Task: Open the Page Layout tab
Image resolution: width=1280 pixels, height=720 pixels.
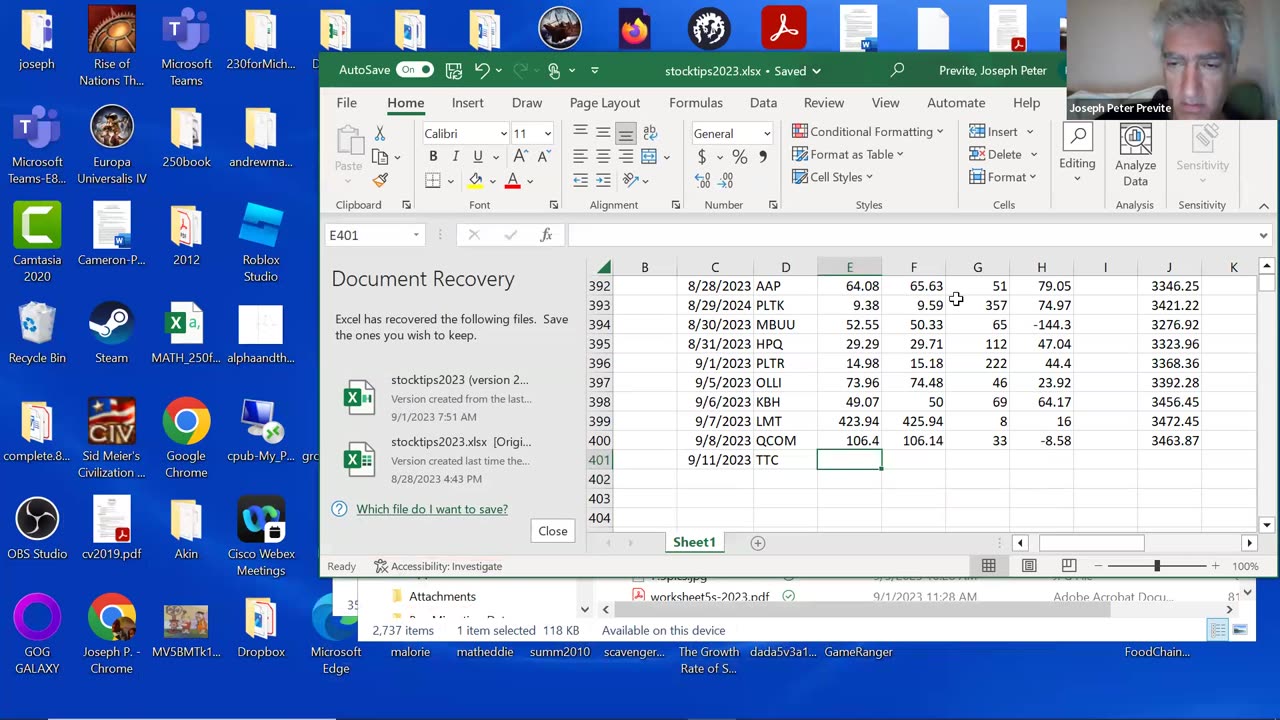Action: click(605, 103)
